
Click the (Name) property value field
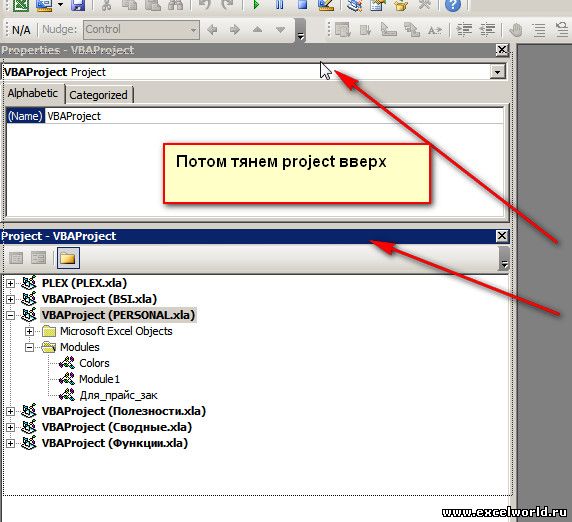(x=274, y=116)
